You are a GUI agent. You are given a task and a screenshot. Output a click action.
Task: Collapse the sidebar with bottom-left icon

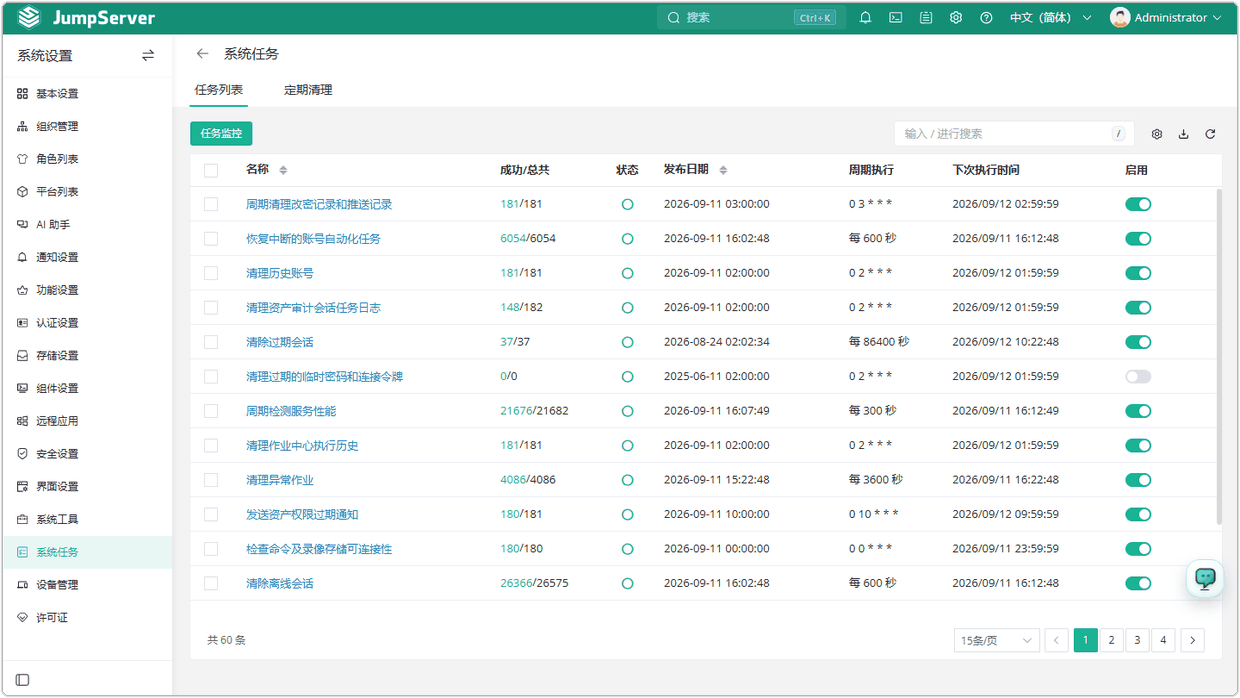[23, 680]
